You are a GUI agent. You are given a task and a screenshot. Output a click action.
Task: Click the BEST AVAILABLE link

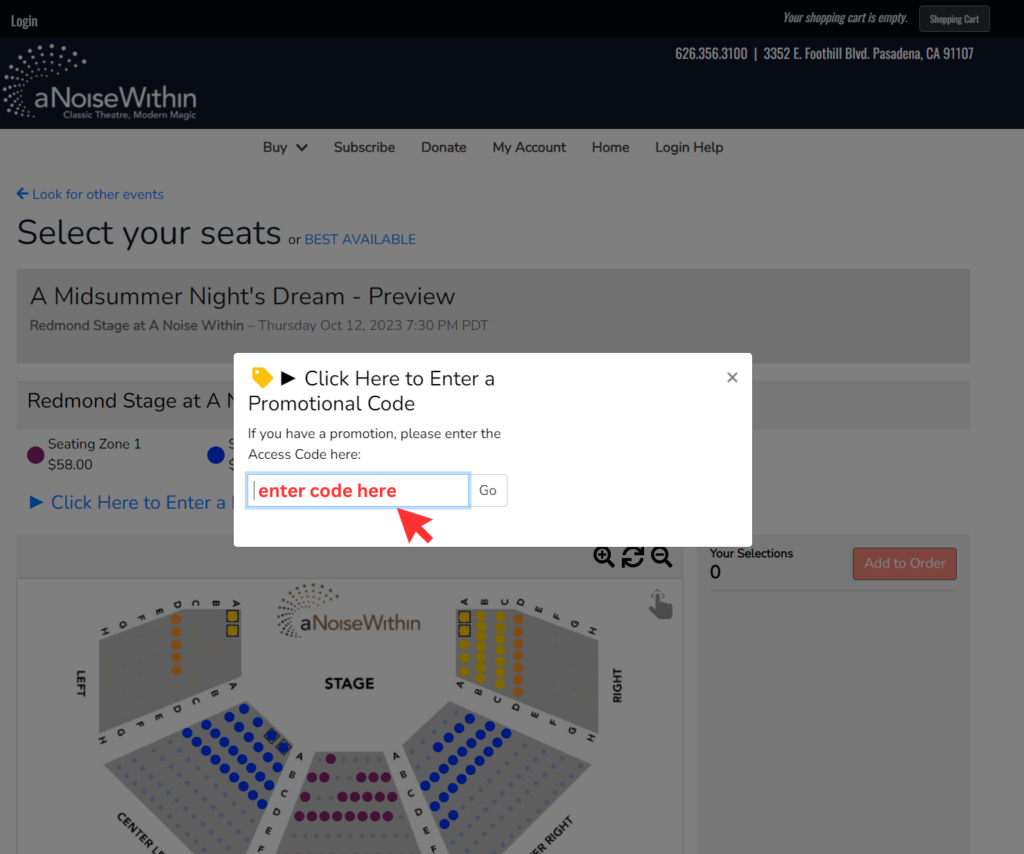coord(360,239)
